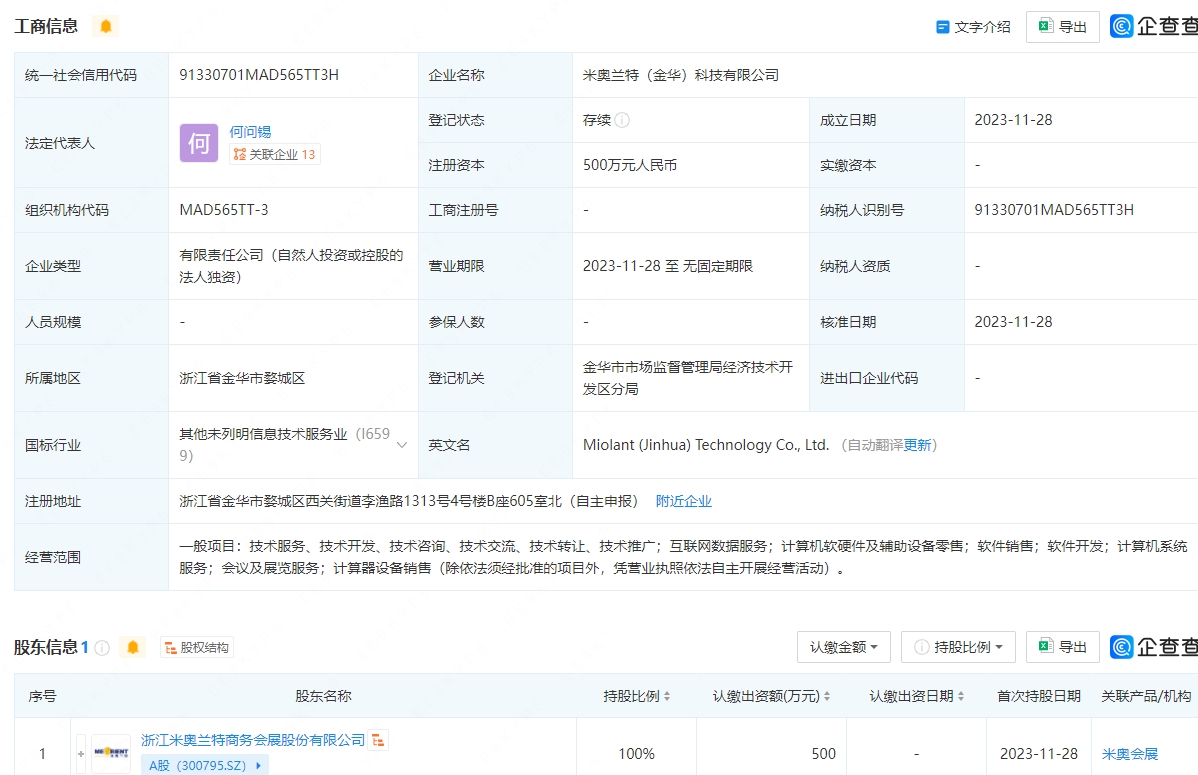Expand the 国标行业 chevron

coord(402,445)
